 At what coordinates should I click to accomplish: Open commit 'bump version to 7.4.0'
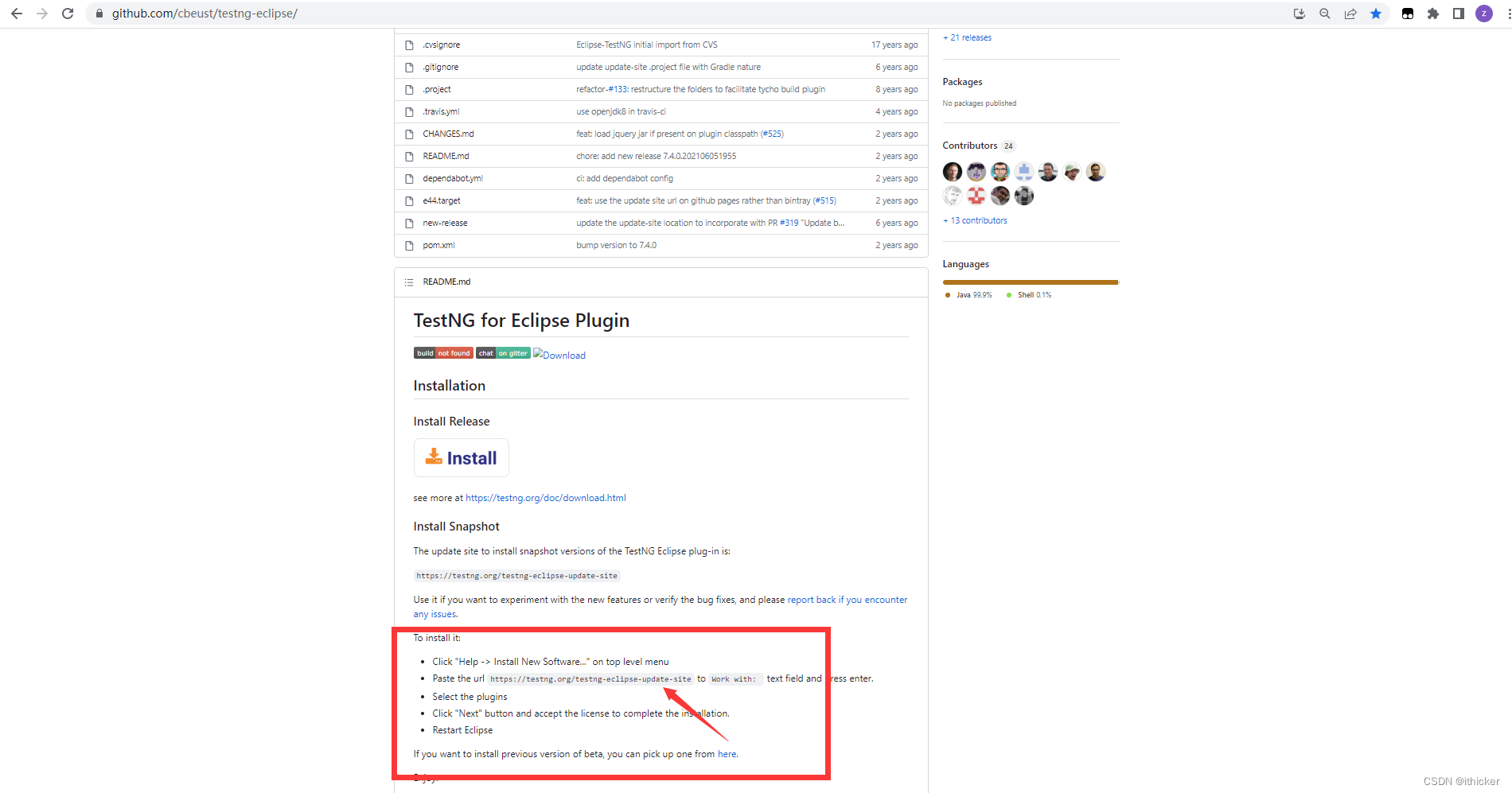coord(617,245)
